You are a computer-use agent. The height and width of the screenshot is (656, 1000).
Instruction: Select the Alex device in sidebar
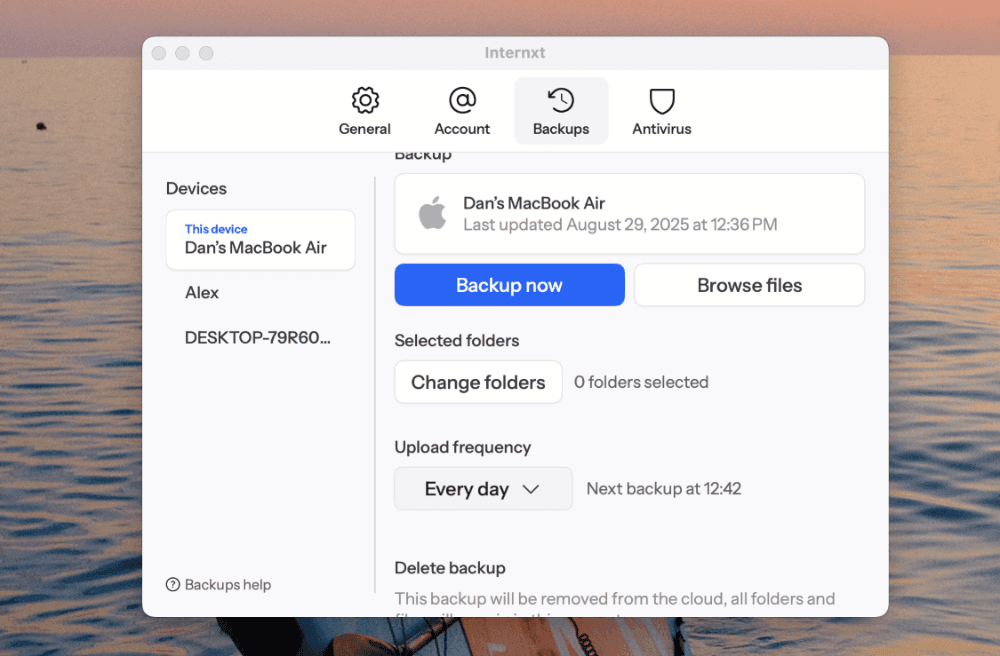202,293
